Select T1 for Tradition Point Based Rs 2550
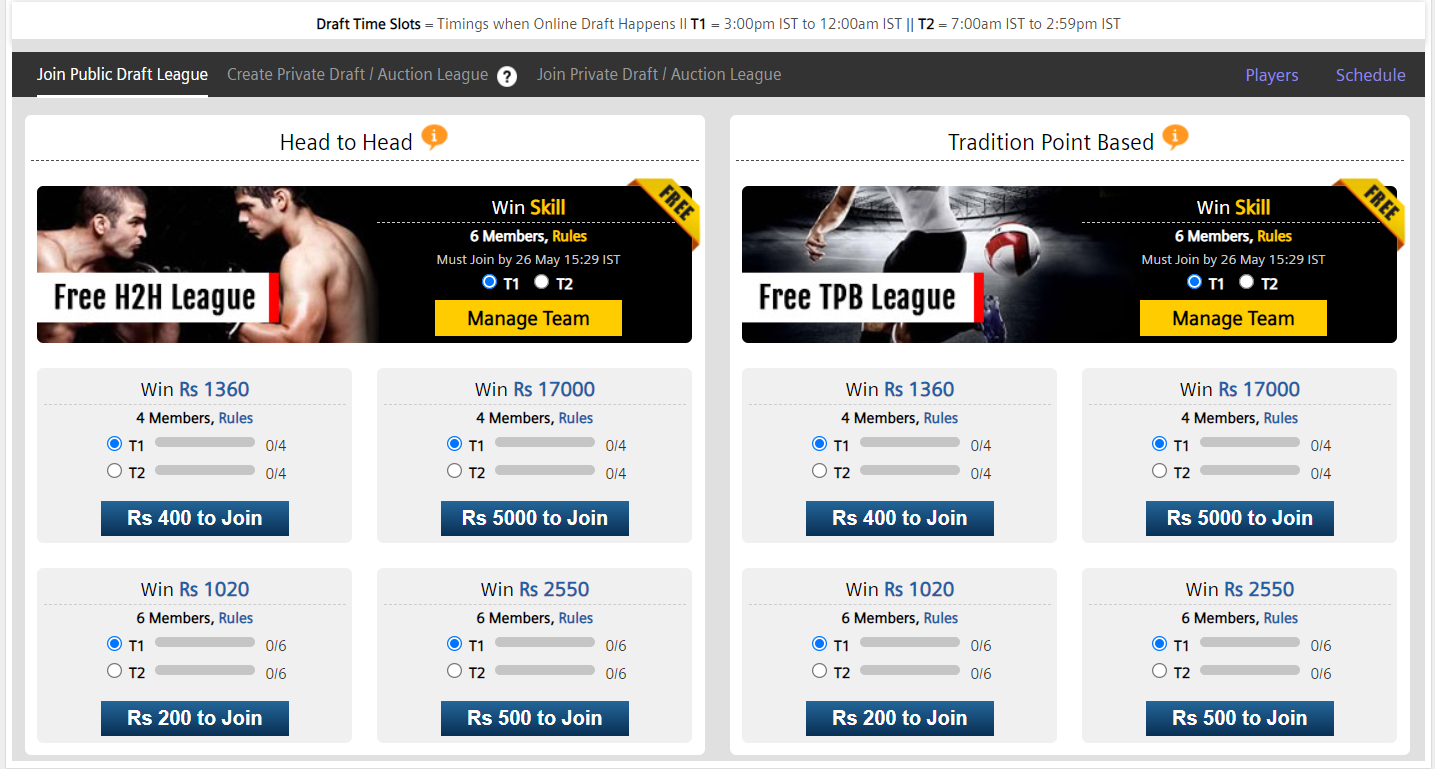This screenshot has height=769, width=1435. pos(1159,644)
